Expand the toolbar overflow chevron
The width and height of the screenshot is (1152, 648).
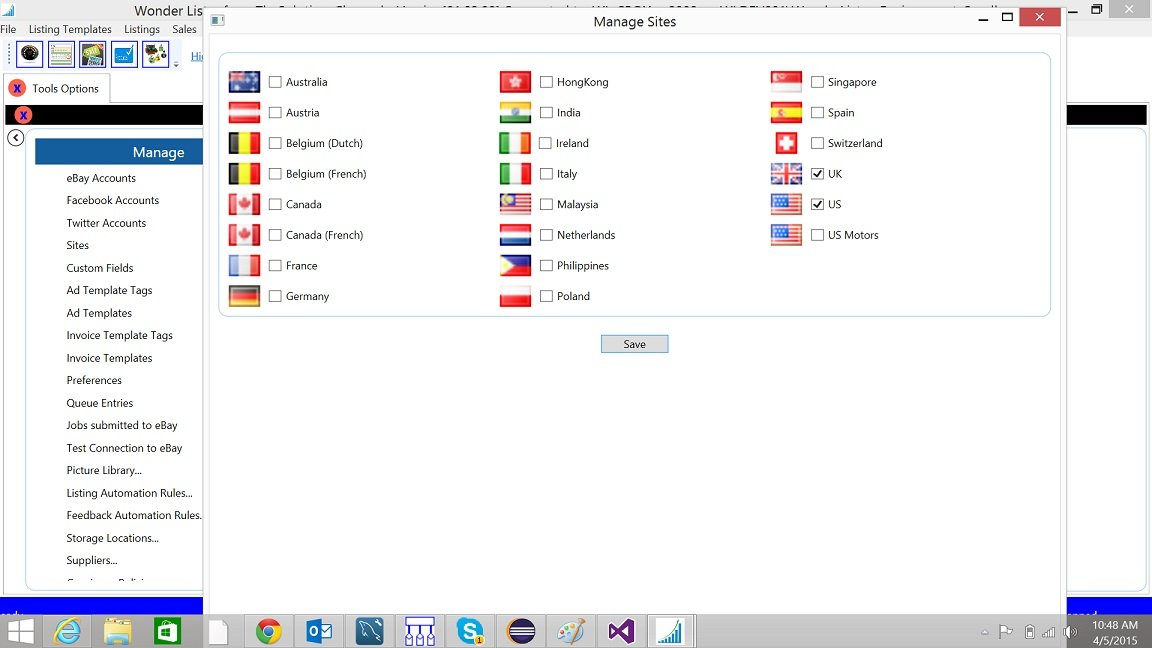[176, 63]
